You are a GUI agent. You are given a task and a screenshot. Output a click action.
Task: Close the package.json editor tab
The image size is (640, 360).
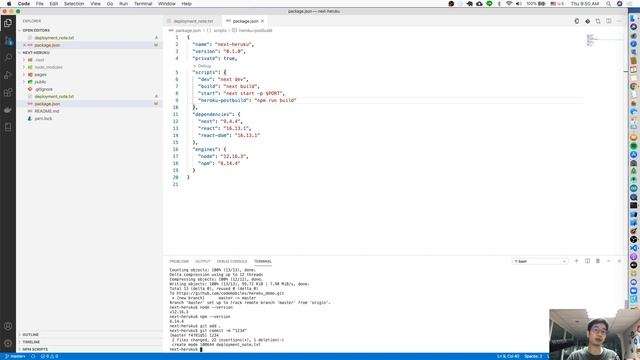tap(262, 21)
